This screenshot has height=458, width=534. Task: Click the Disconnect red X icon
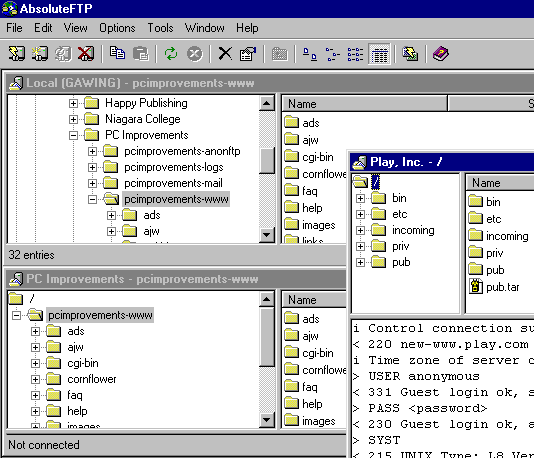(86, 54)
